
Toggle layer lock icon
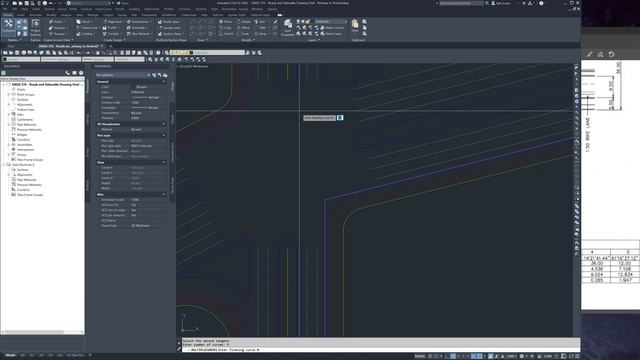308,22
